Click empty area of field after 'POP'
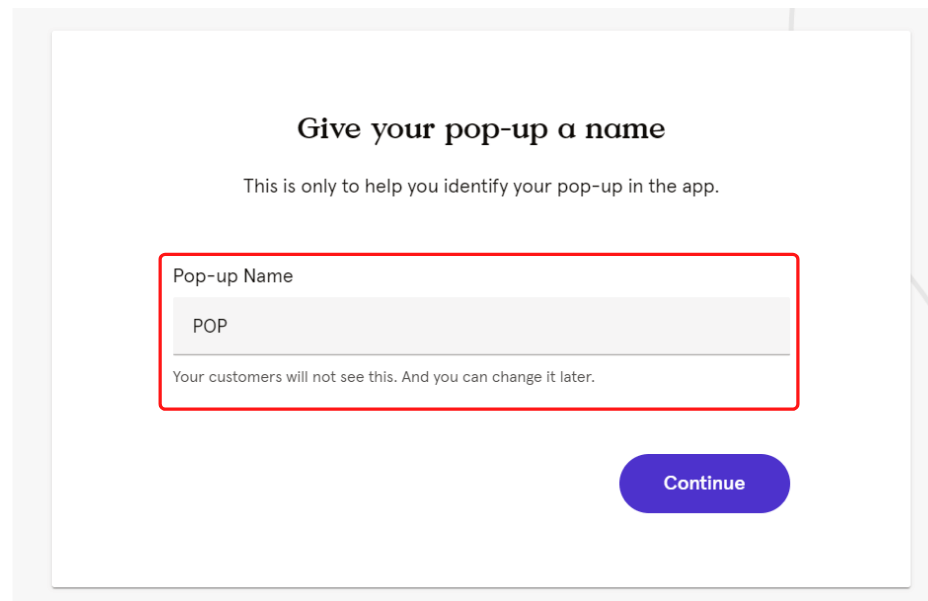This screenshot has height=601, width=928. coord(509,326)
